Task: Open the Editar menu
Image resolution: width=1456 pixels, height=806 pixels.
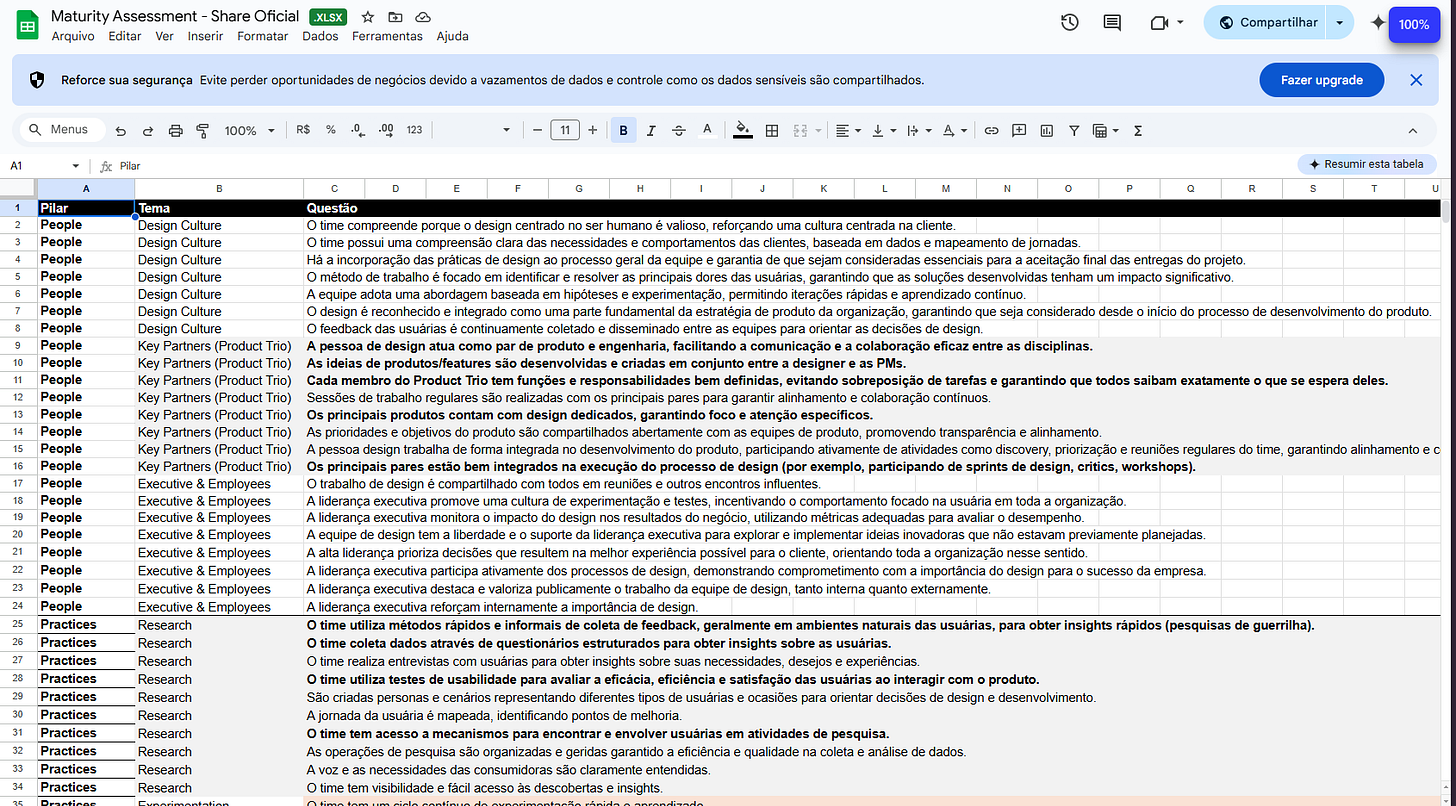Action: tap(125, 36)
